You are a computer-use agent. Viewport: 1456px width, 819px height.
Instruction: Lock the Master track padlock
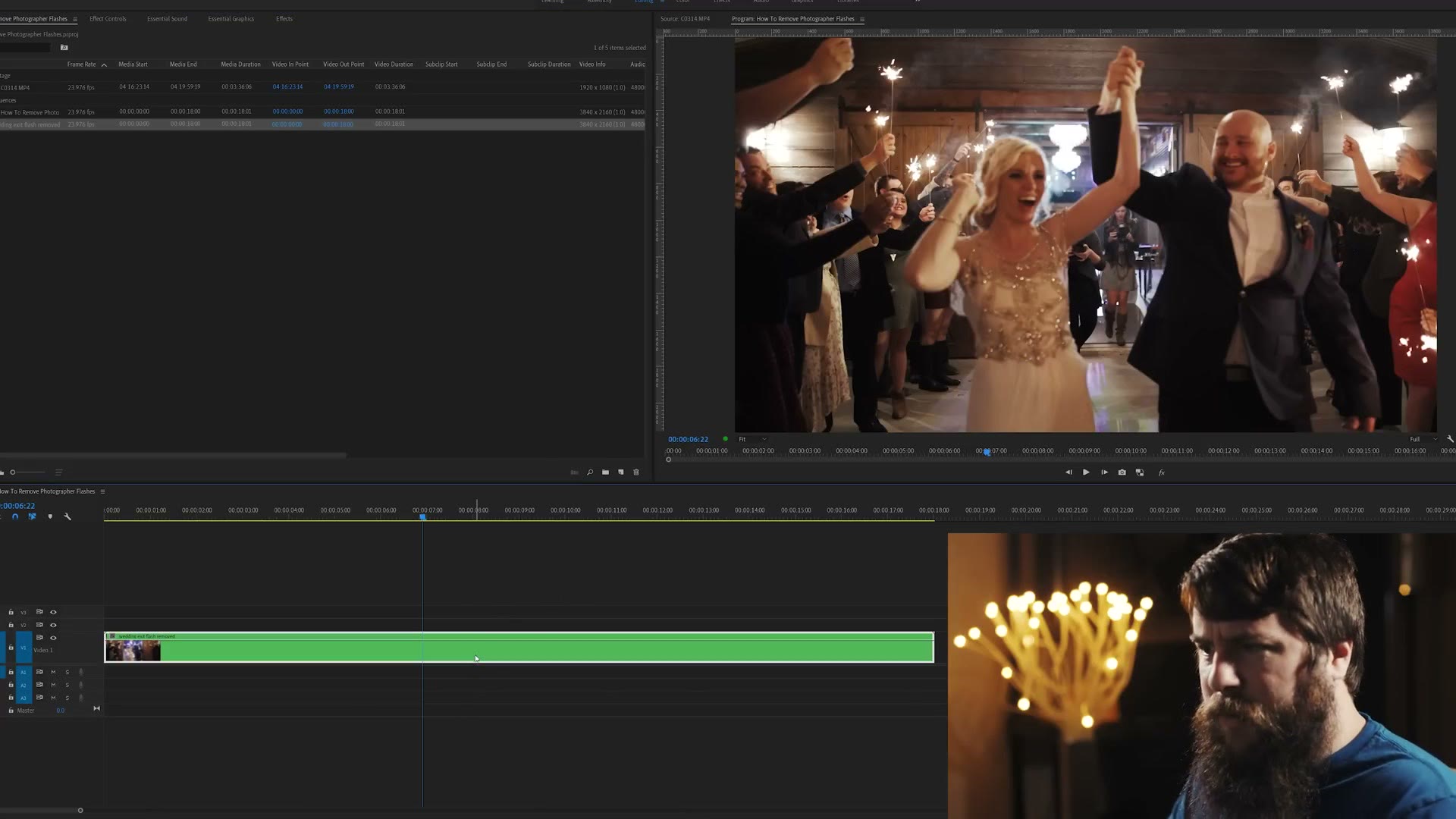click(x=11, y=711)
